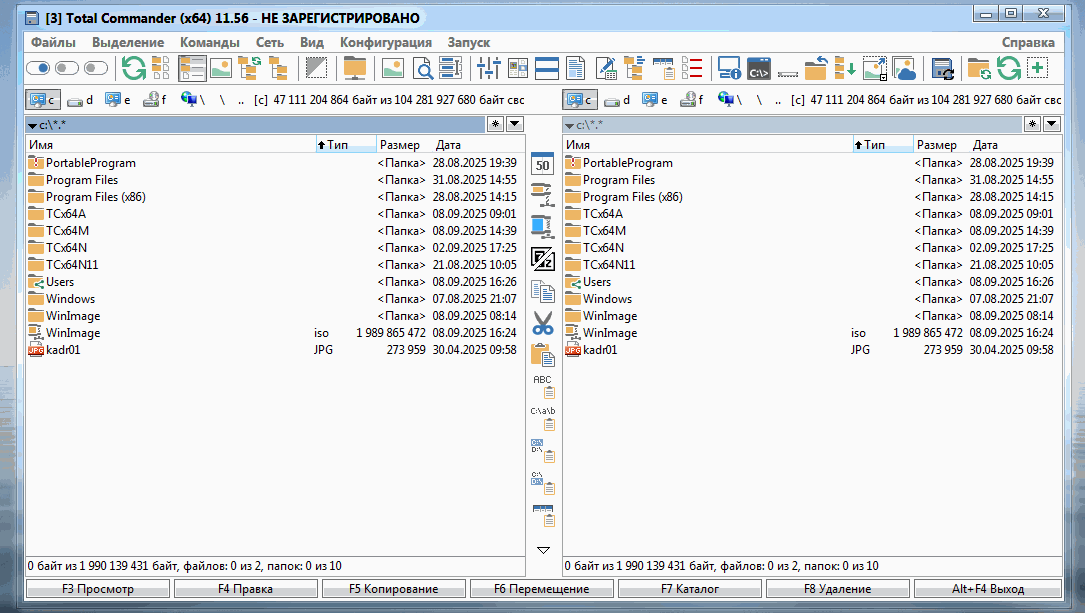Expand the middle strip's bottom overflow arrow

[x=543, y=550]
